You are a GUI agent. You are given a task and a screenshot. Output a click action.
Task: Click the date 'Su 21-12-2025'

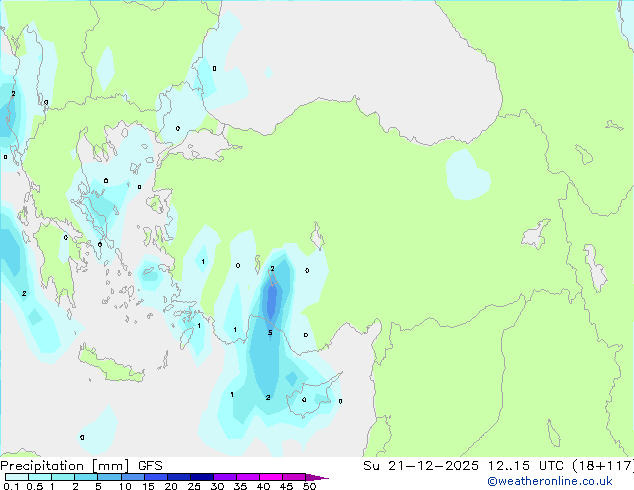tap(421, 466)
